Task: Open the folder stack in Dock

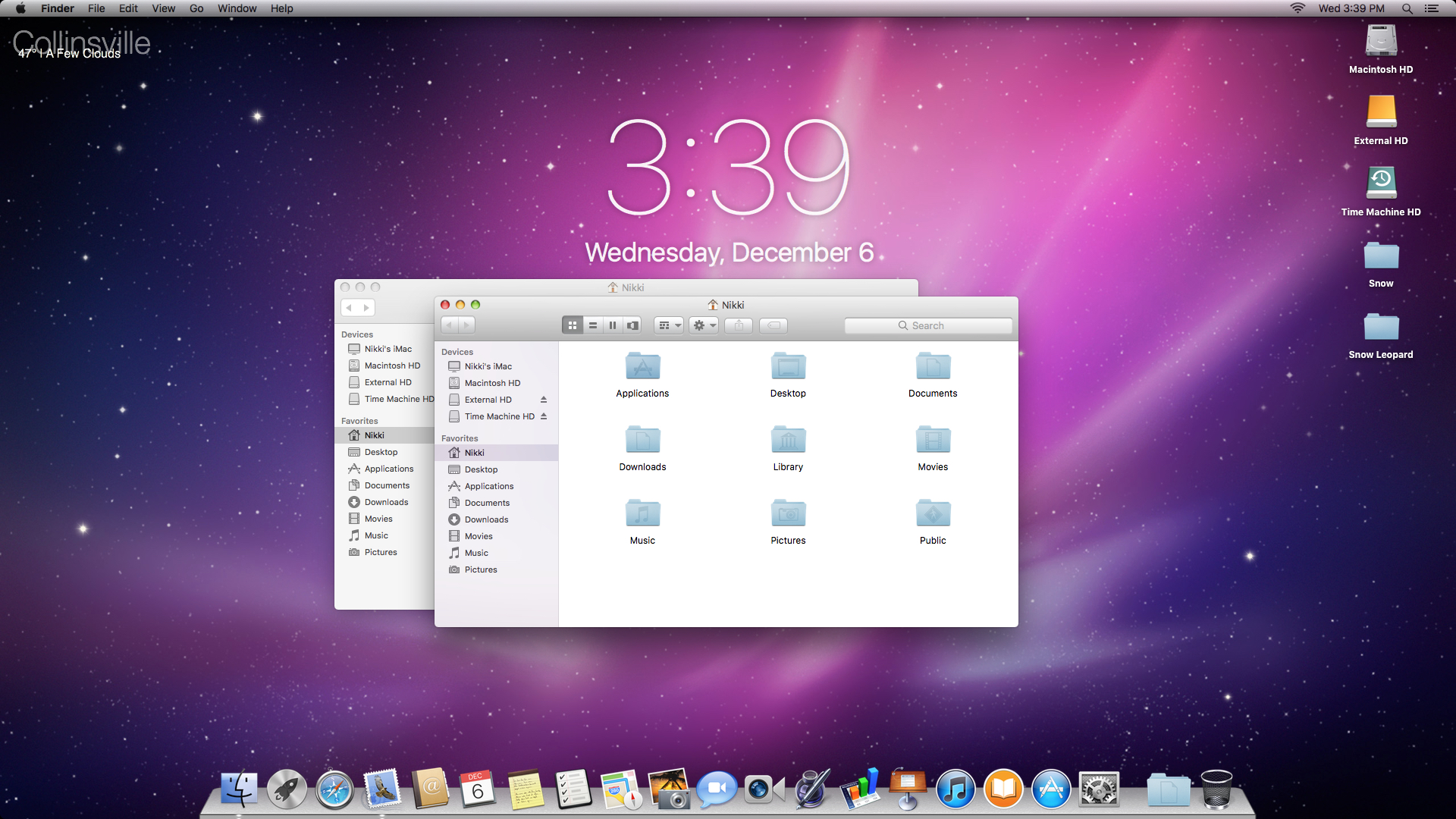Action: (1169, 789)
